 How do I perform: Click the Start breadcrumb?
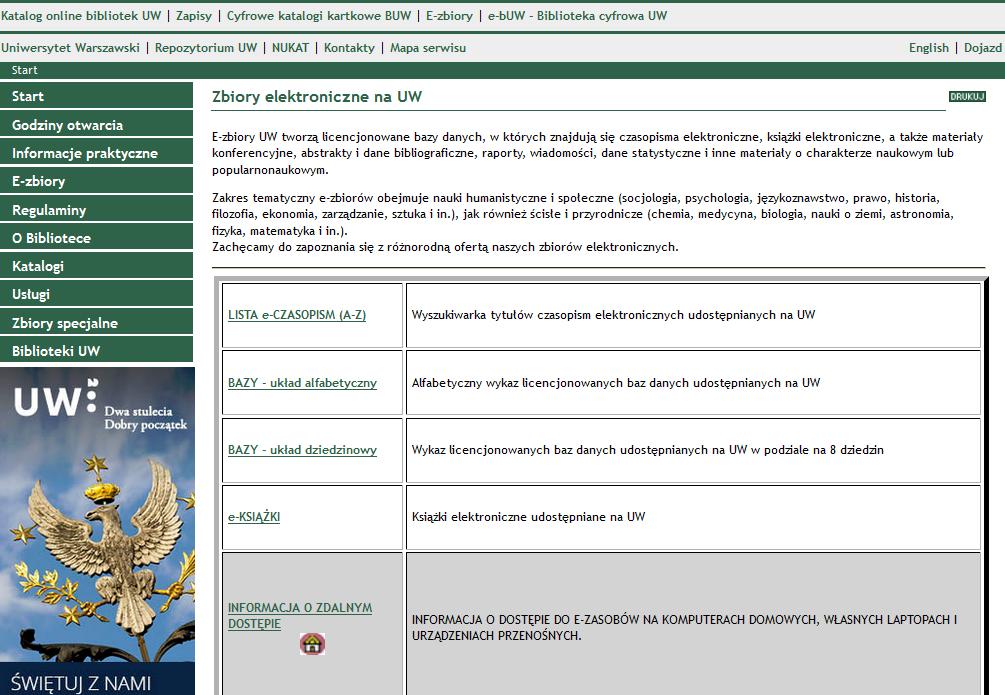click(24, 71)
